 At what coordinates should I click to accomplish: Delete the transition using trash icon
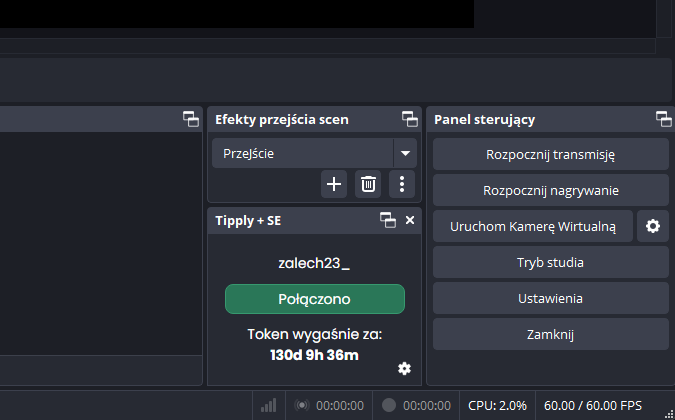(x=368, y=184)
